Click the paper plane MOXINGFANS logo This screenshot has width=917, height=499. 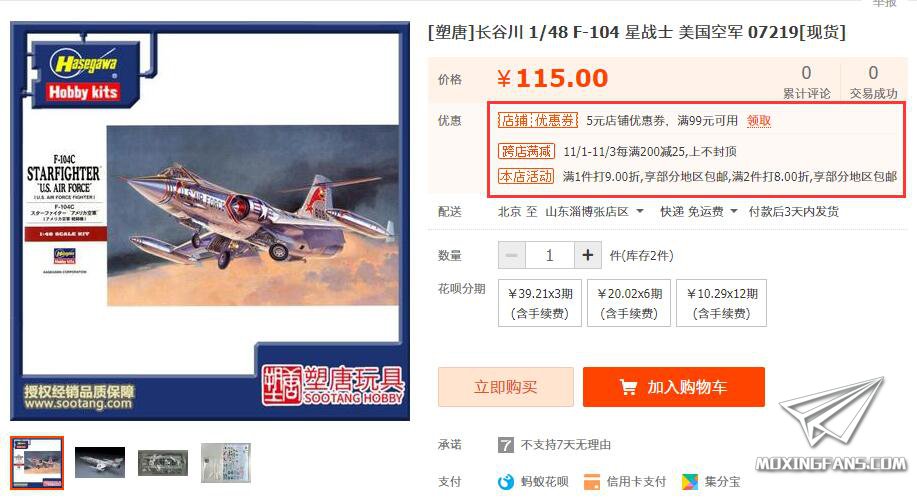[832, 426]
